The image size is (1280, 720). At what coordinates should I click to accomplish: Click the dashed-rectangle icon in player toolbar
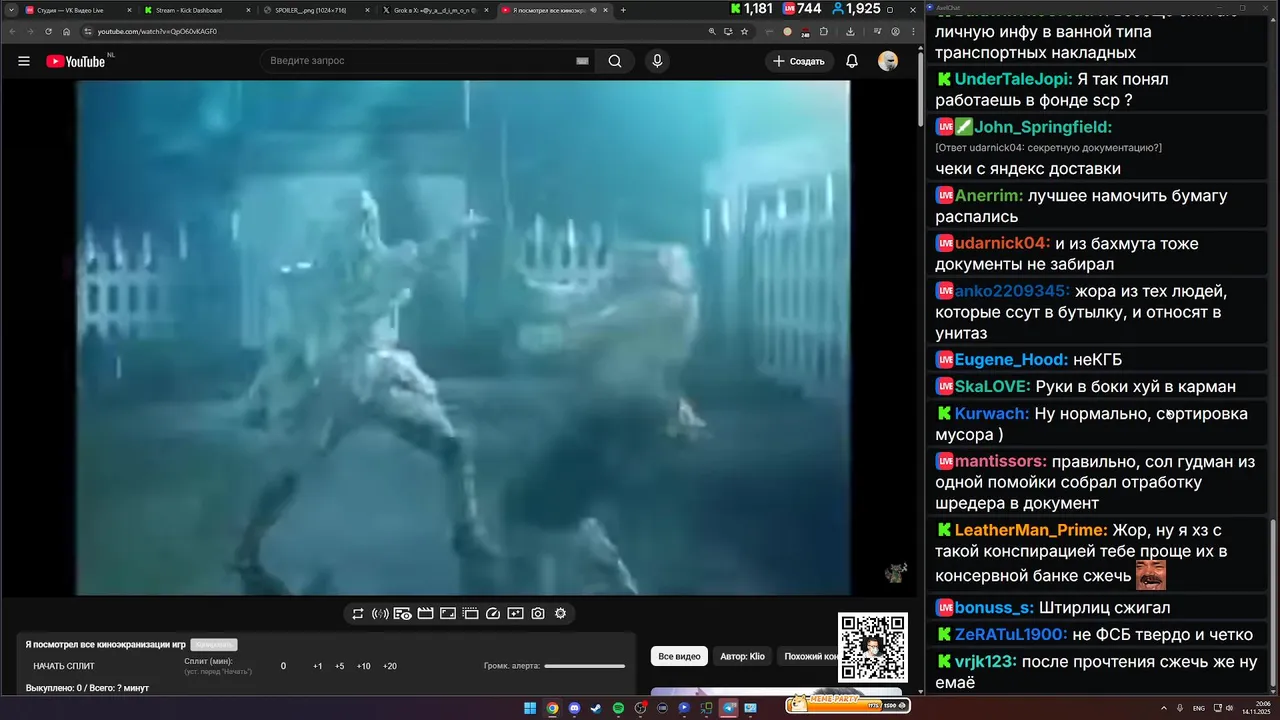(x=470, y=614)
